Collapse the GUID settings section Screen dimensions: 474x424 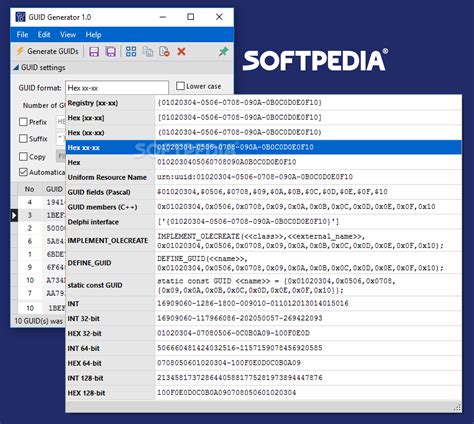pyautogui.click(x=16, y=68)
